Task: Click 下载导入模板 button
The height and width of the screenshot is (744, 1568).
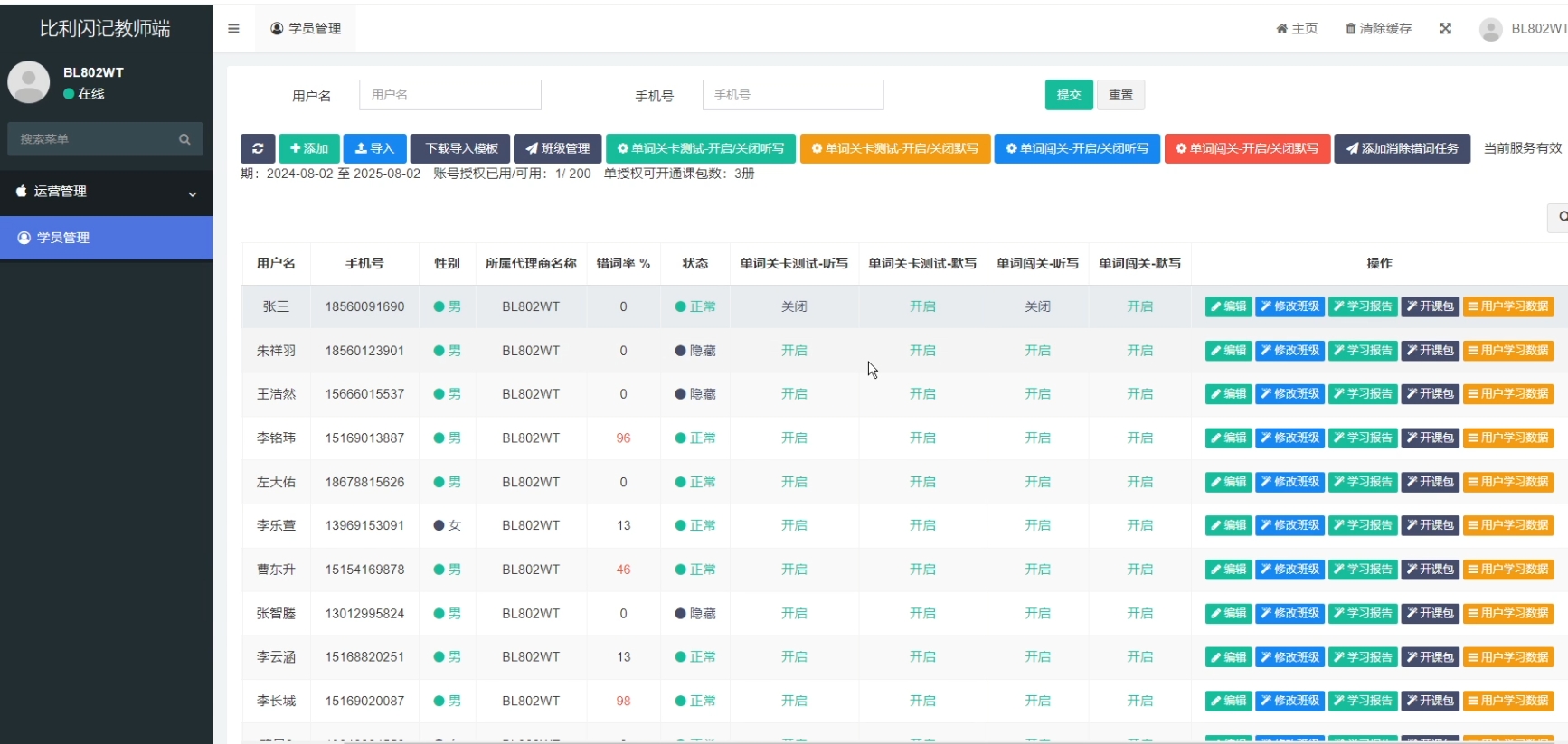Action: (x=460, y=148)
